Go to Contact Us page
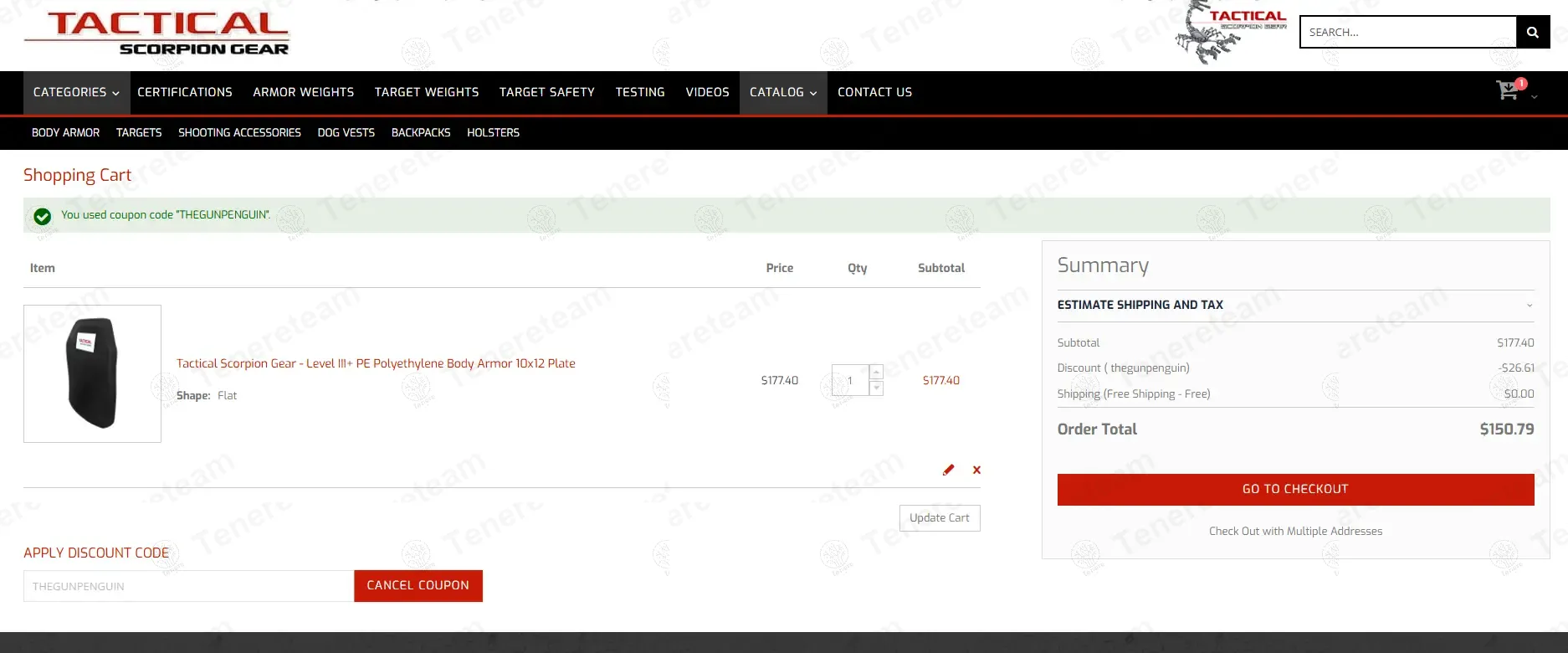The height and width of the screenshot is (653, 1568). point(875,92)
